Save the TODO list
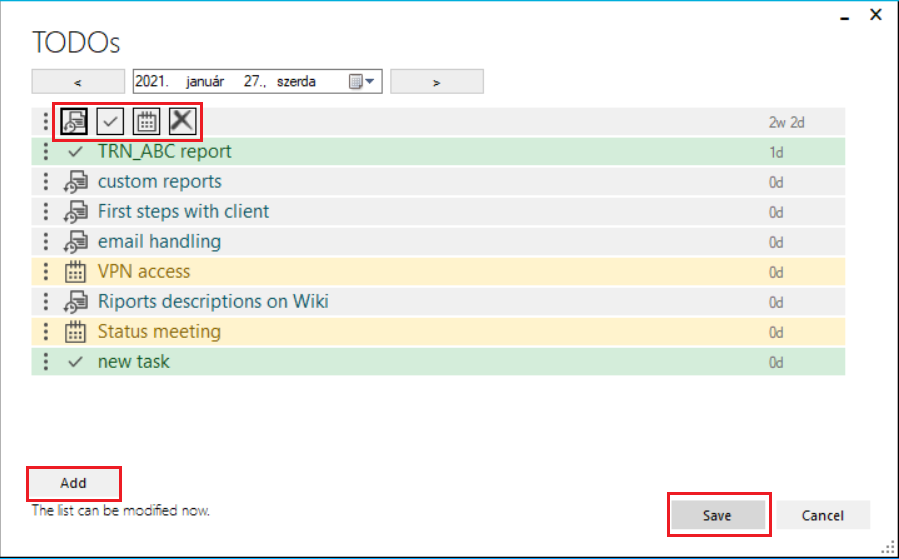Viewport: 899px width, 559px height. click(717, 516)
